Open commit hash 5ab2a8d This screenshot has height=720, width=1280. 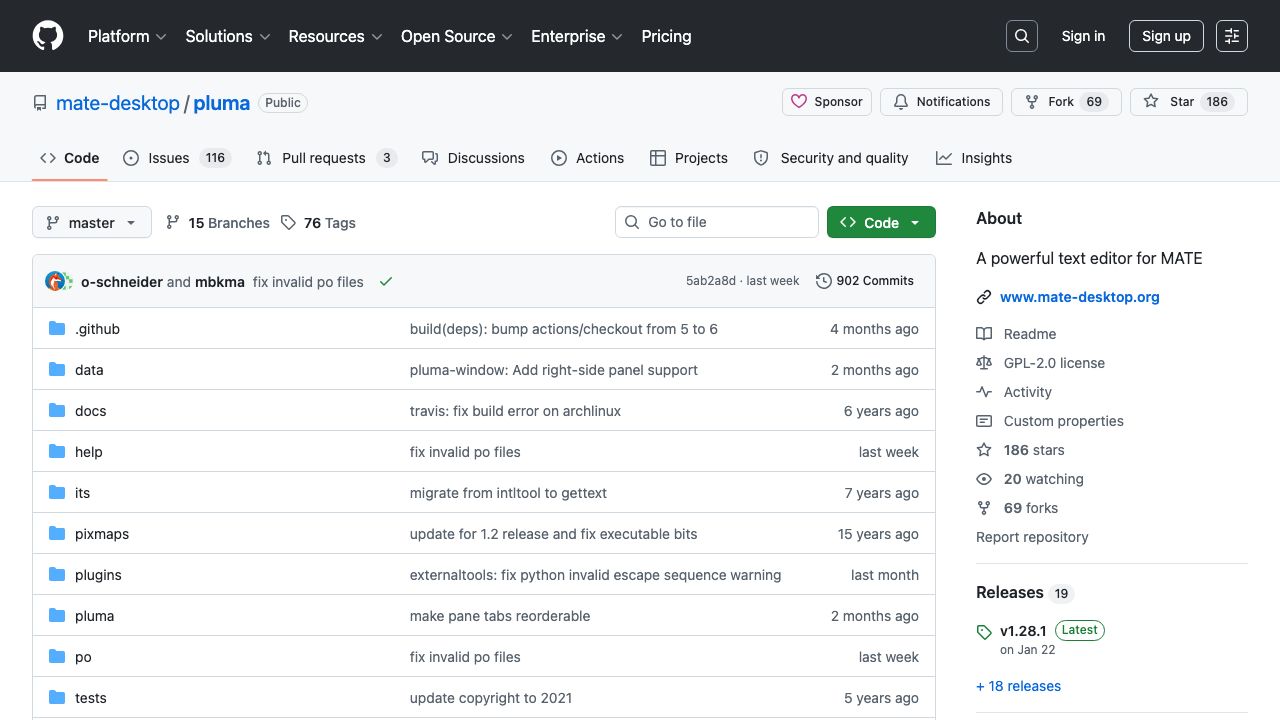[x=711, y=281]
